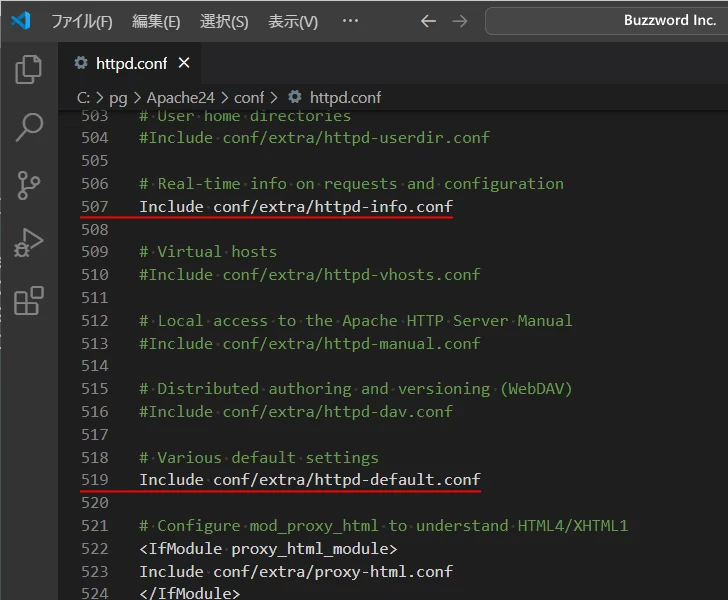Screen dimensions: 728x600
Task: Open the 表示(V) menu
Action: (293, 21)
